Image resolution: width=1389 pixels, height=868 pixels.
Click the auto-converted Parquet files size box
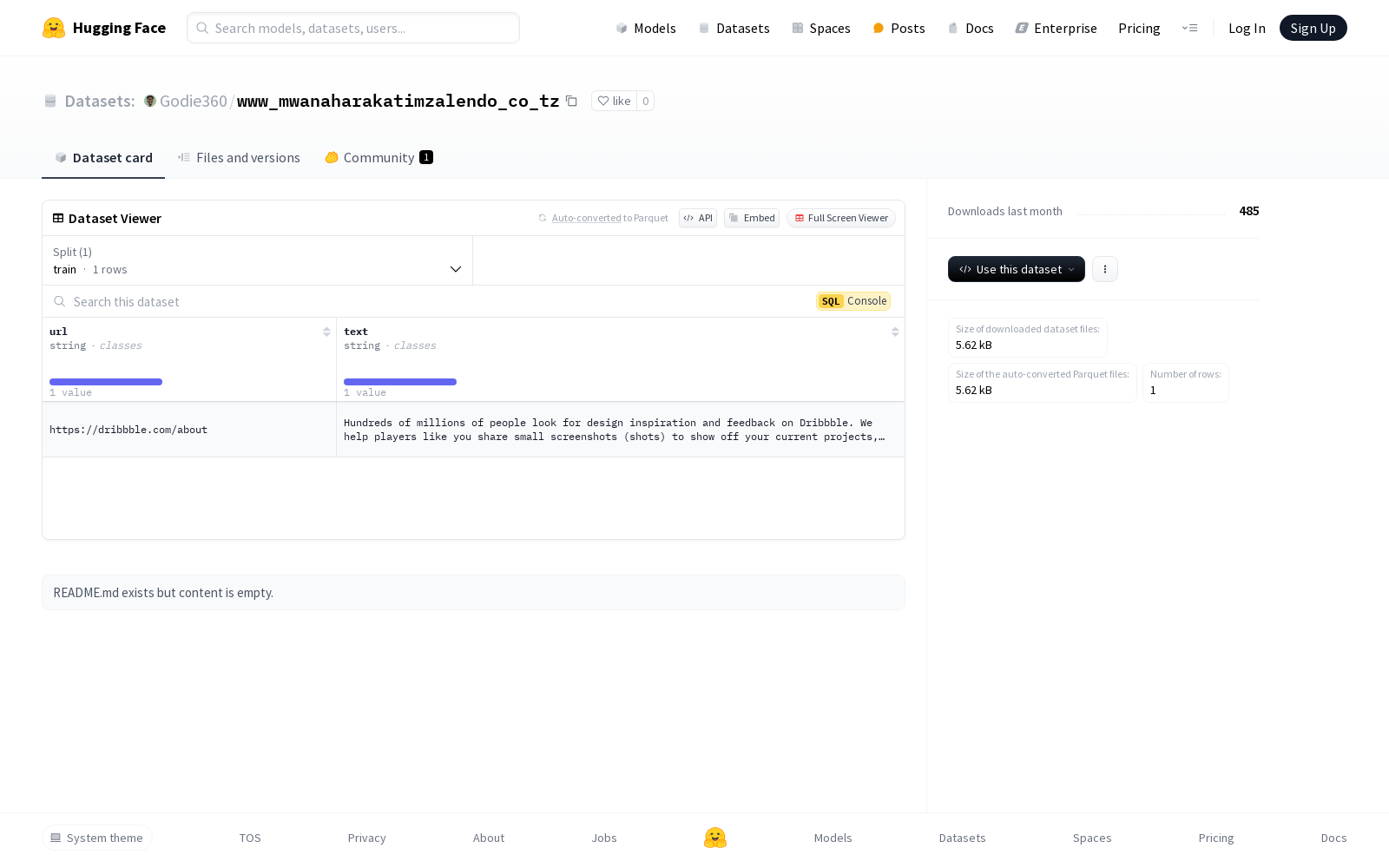point(1043,382)
